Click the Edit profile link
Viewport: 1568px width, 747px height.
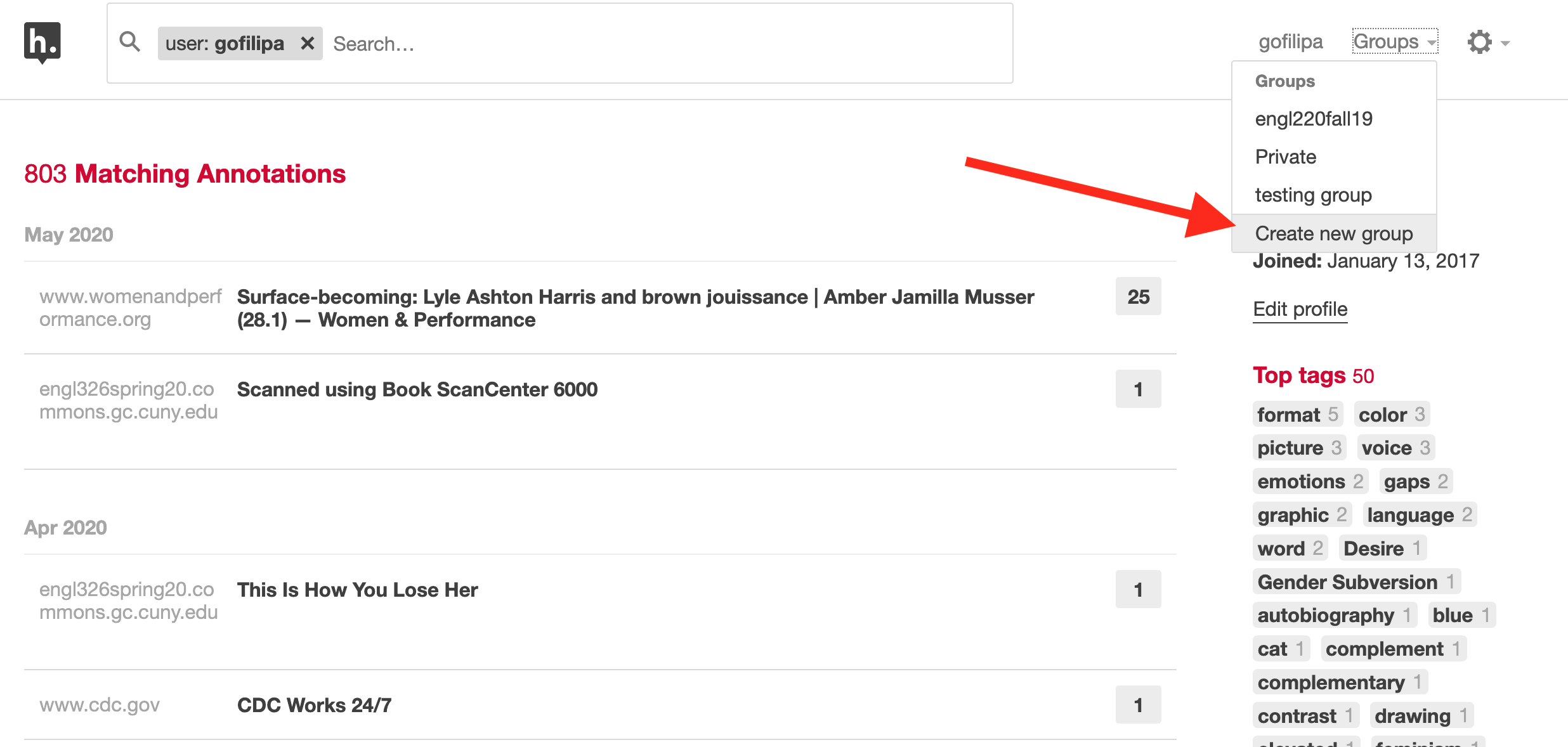[1300, 309]
